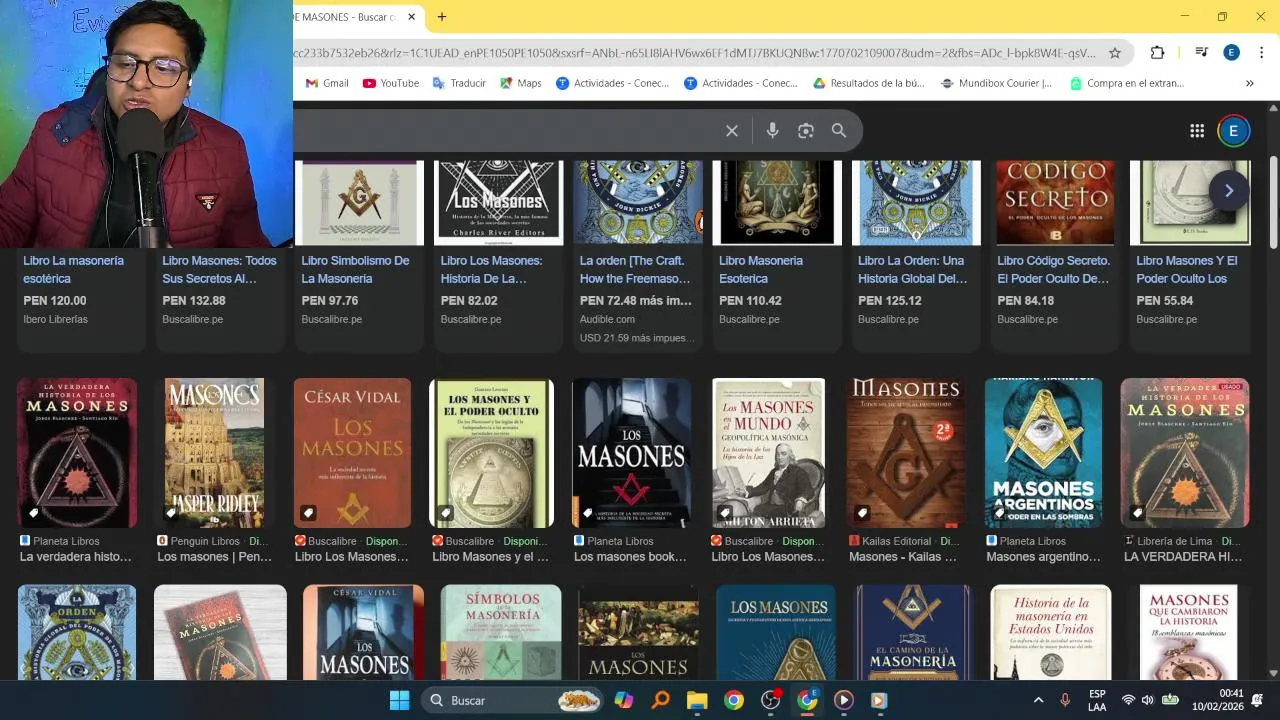Open Libro La masonería esotérica listing
This screenshot has width=1280, height=720.
coord(74,270)
